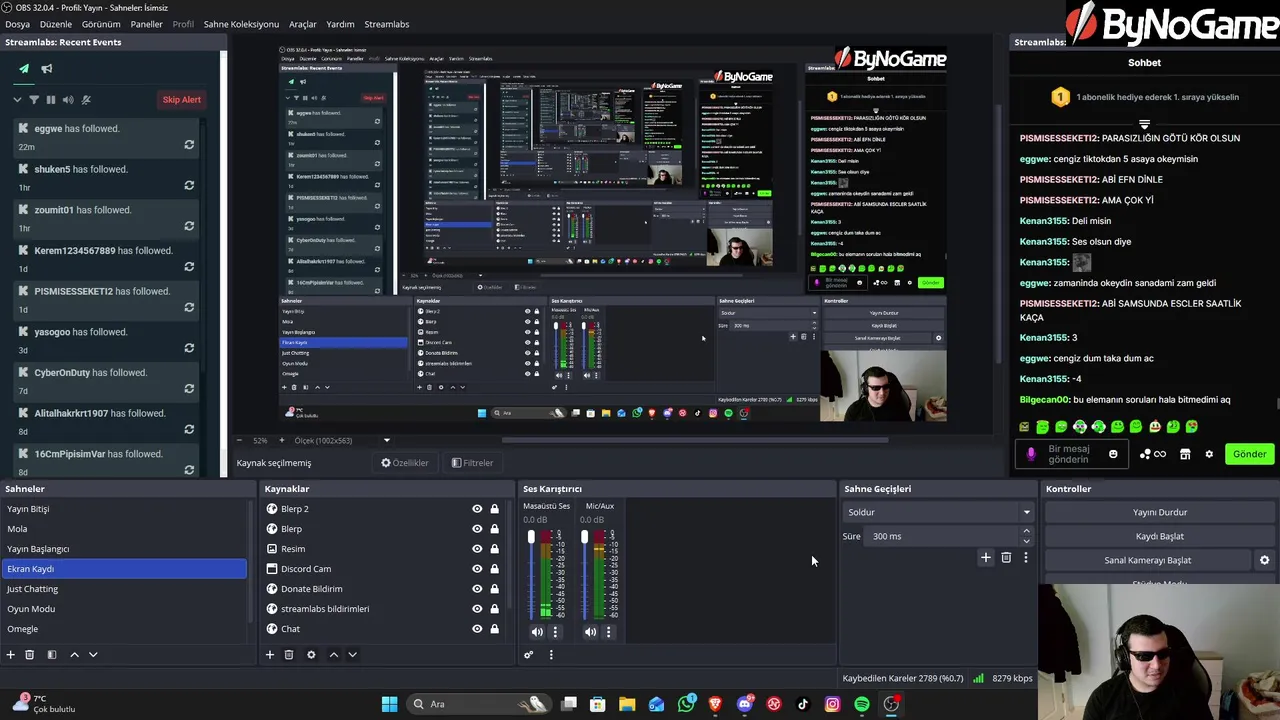Adjust the Masaüstü Ses volume slider
This screenshot has width=1280, height=720.
(x=531, y=575)
